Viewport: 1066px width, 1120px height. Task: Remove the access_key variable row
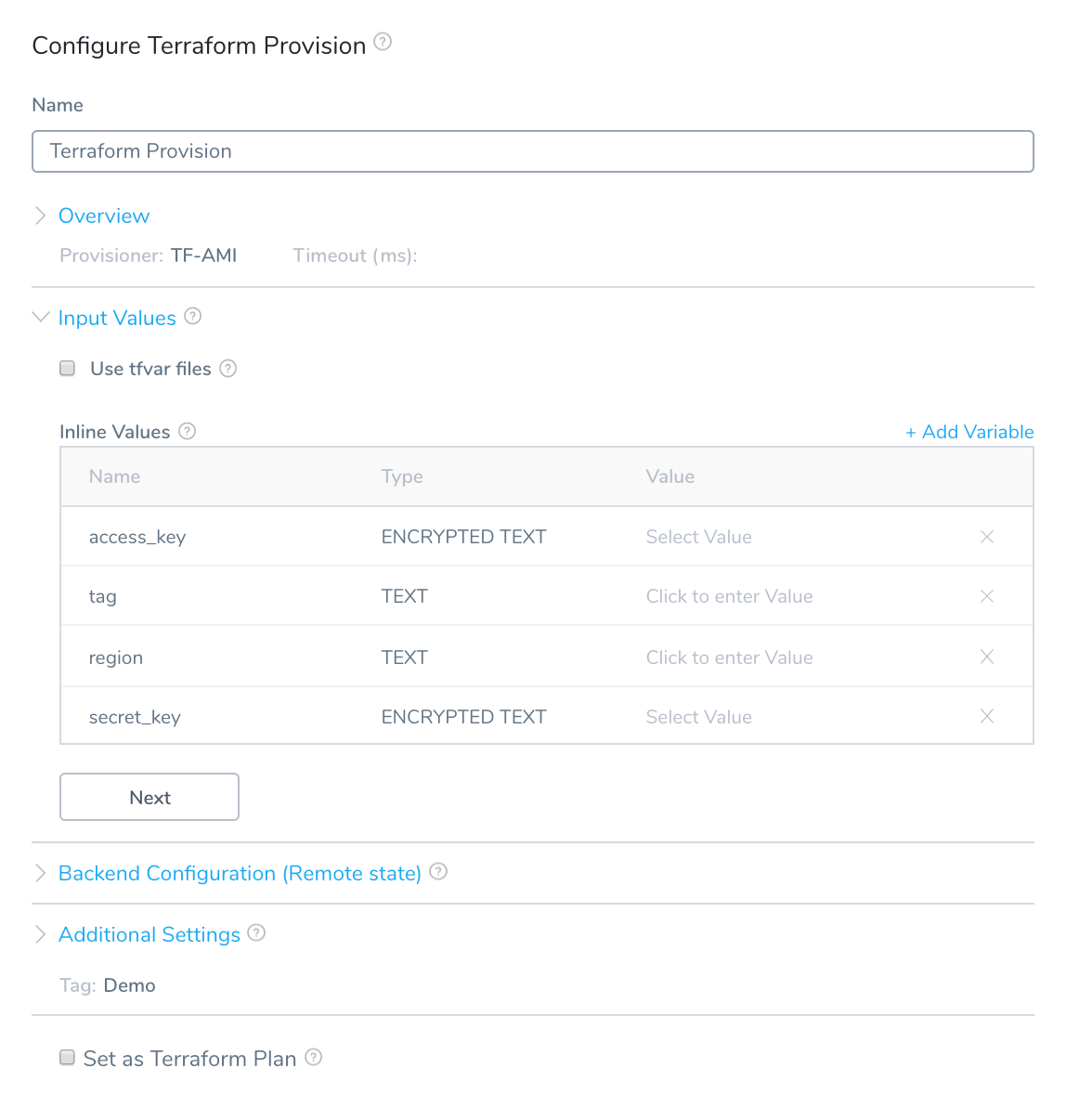(987, 537)
